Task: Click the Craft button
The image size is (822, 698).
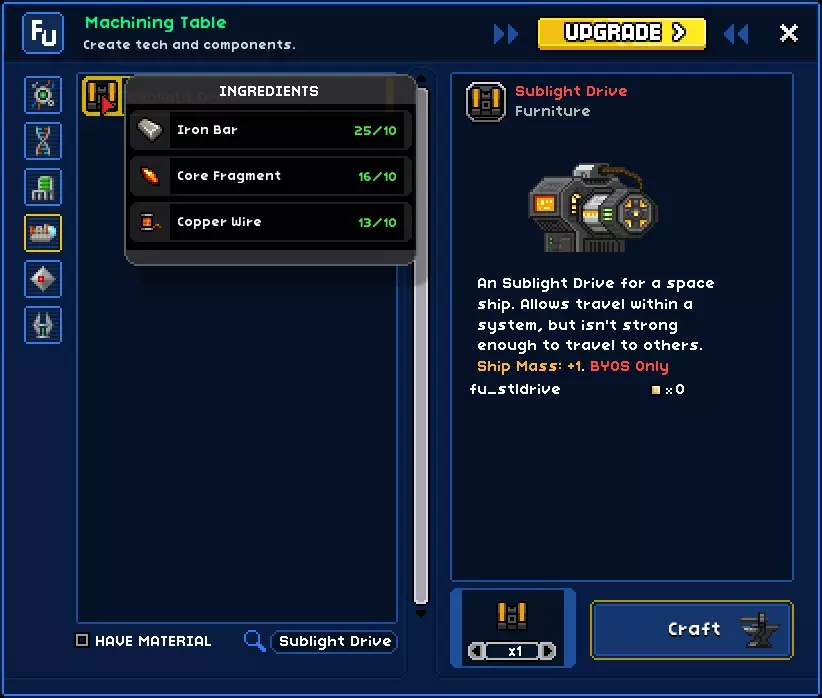Action: [x=691, y=629]
